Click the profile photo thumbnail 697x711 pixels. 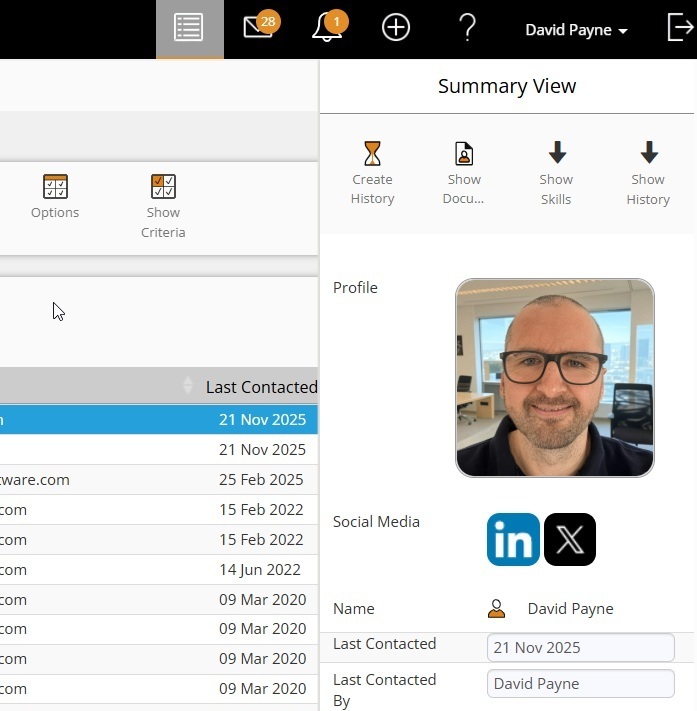pos(555,378)
